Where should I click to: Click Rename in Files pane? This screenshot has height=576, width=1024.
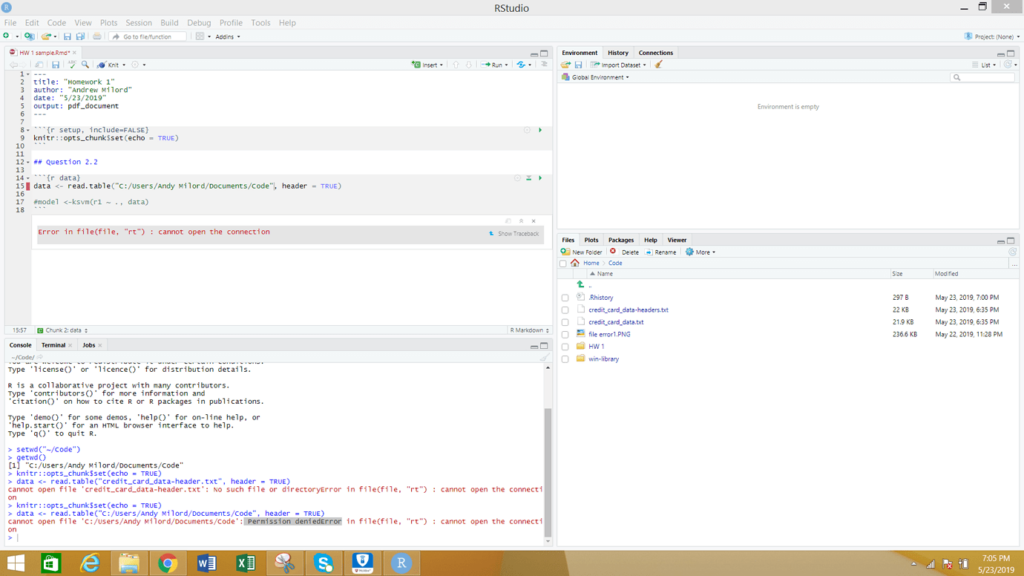(661, 252)
